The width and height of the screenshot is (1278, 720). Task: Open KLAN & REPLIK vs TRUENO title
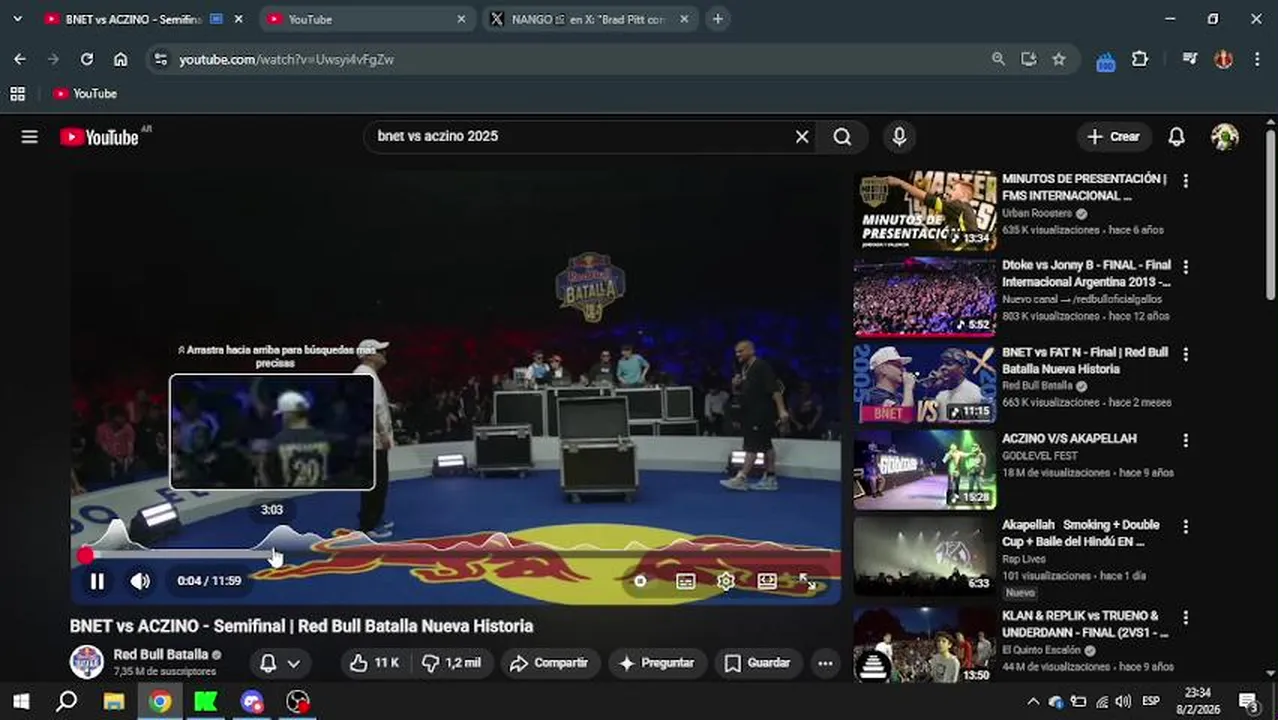click(x=1085, y=624)
